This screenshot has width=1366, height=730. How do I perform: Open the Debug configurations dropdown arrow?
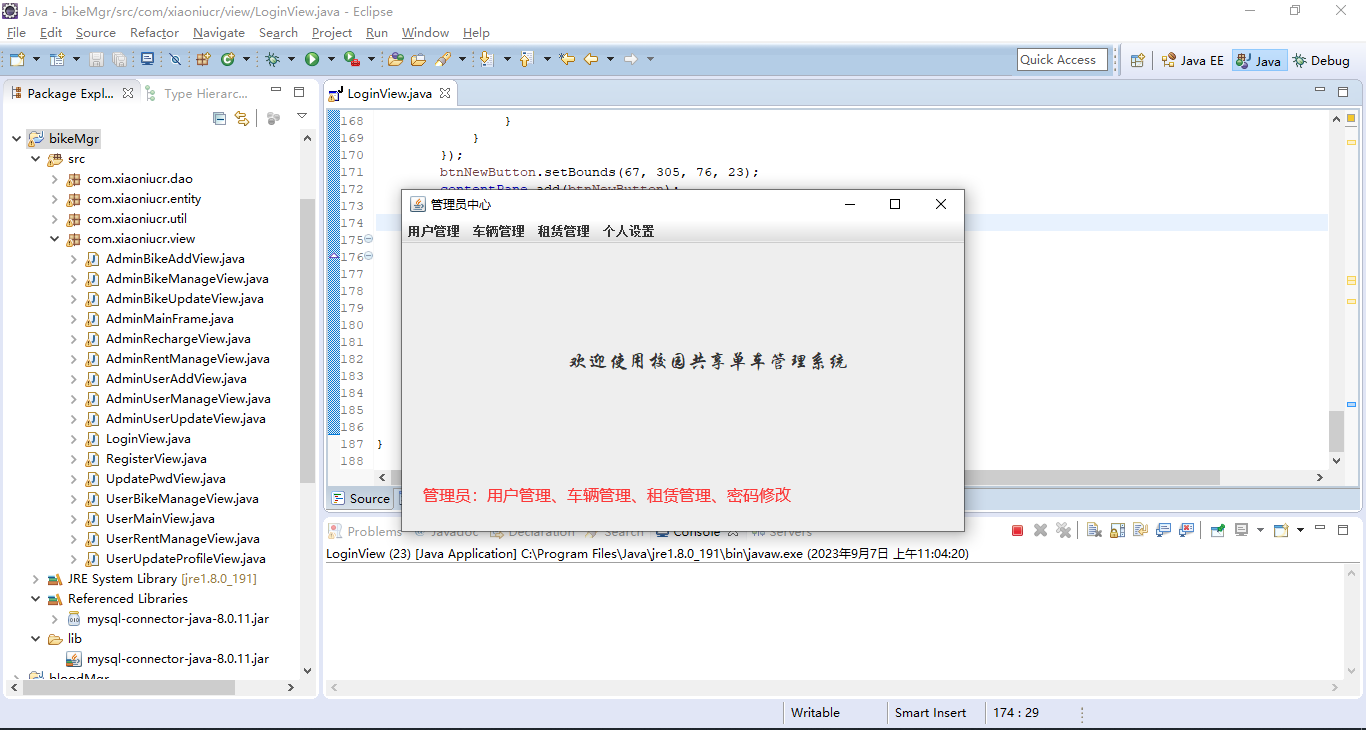pyautogui.click(x=291, y=59)
